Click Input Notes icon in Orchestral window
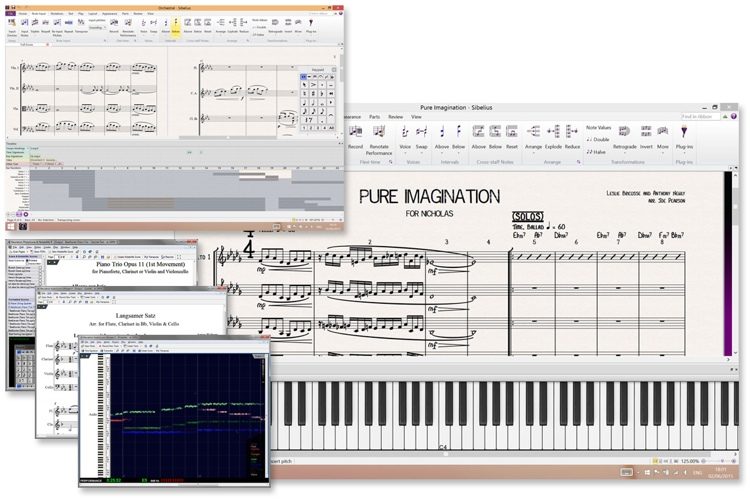Viewport: 750px width, 500px height. click(x=24, y=22)
